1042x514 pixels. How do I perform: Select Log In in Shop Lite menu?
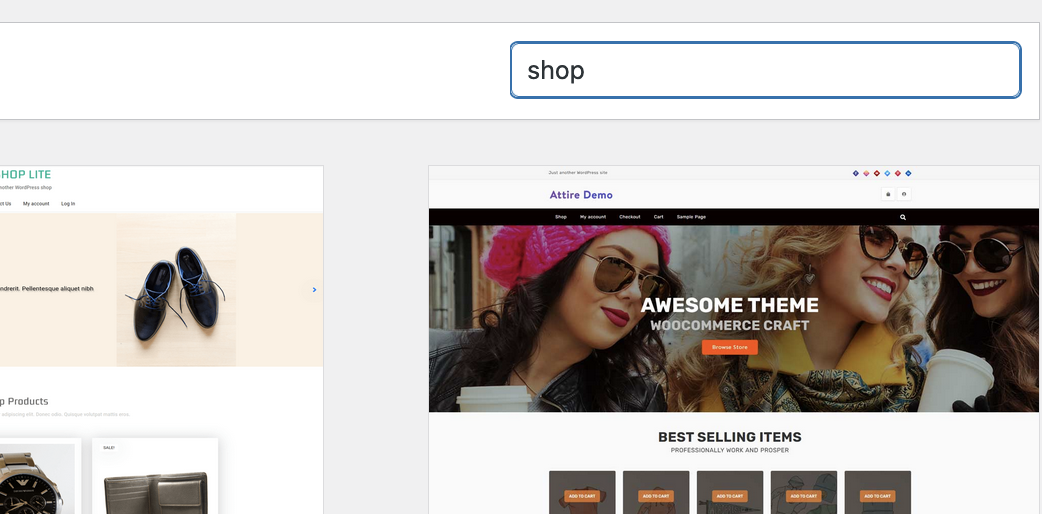pos(68,203)
